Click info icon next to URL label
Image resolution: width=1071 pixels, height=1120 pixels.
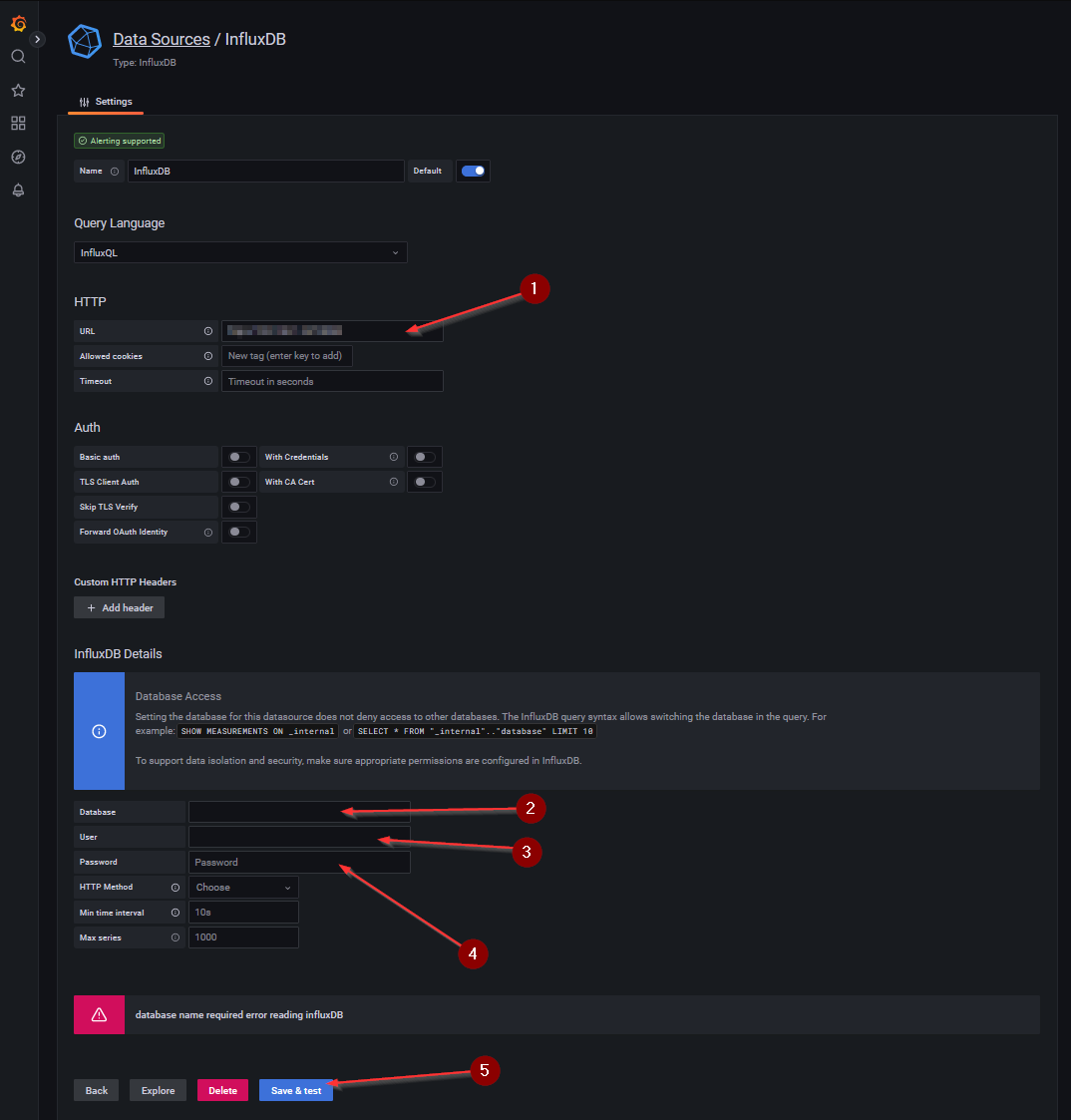208,331
